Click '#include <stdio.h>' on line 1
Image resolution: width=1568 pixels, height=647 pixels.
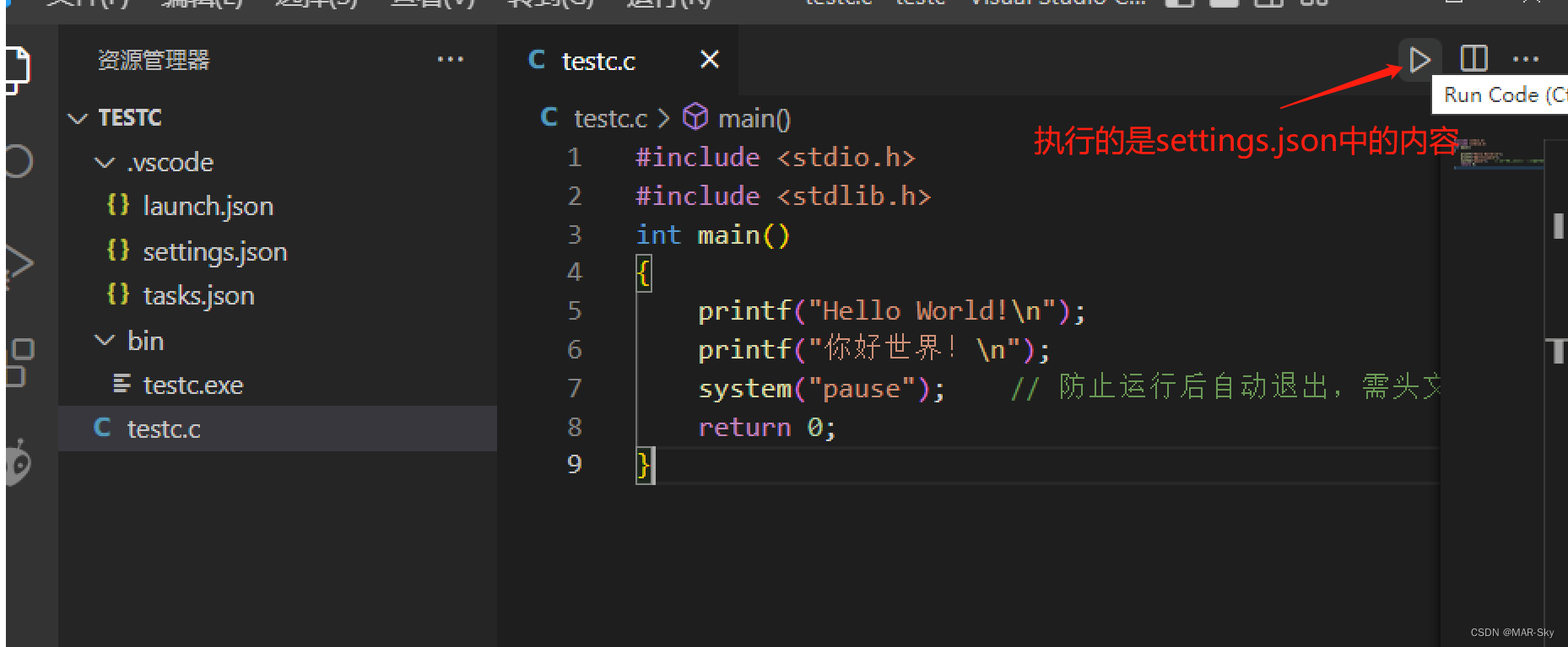(776, 157)
